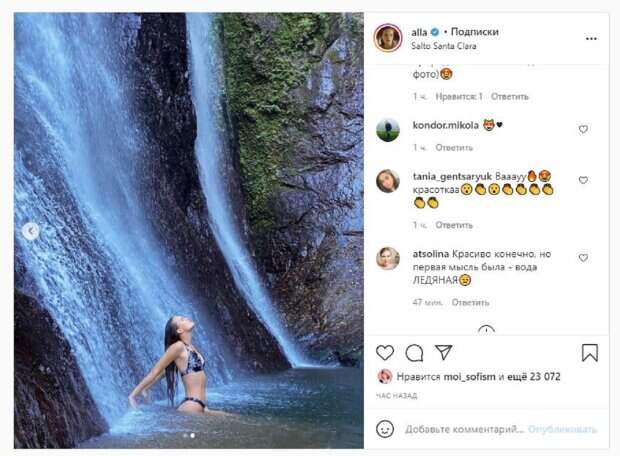
Task: Like the post with heart icon
Action: pyautogui.click(x=385, y=352)
